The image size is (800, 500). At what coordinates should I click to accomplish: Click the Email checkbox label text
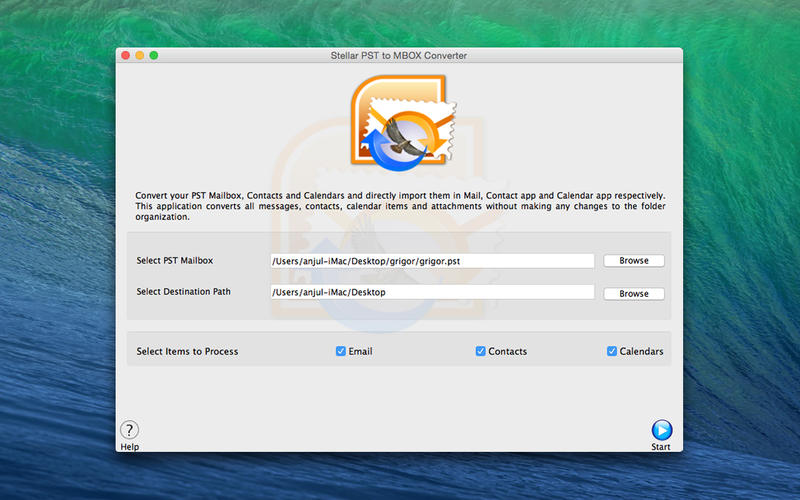tap(360, 352)
